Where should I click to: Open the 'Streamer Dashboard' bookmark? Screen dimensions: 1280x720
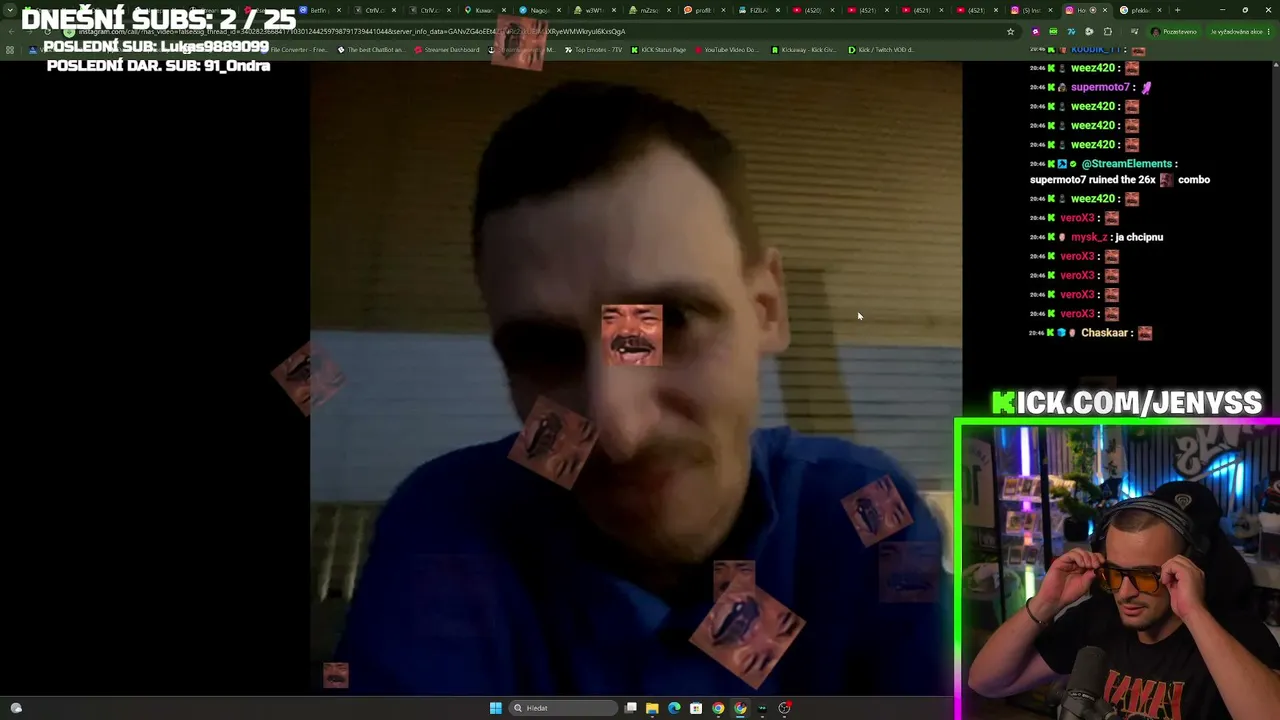[449, 49]
